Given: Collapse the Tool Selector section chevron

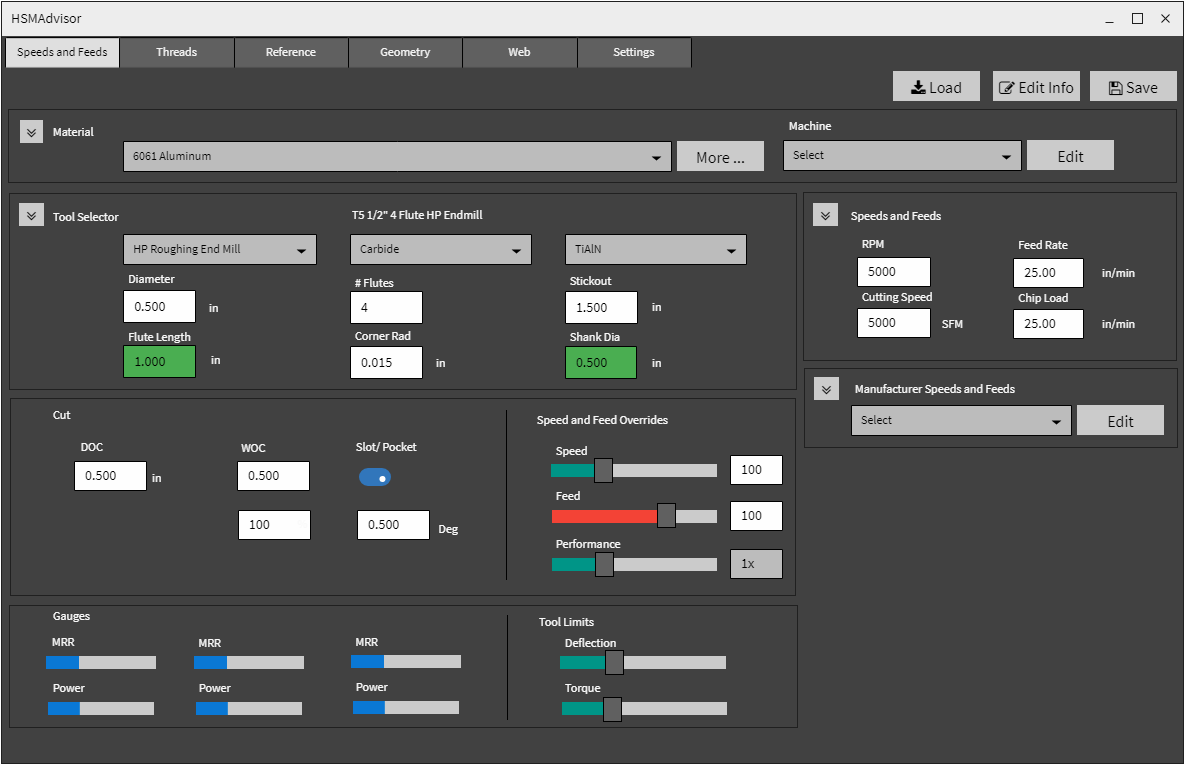Looking at the screenshot, I should (31, 216).
